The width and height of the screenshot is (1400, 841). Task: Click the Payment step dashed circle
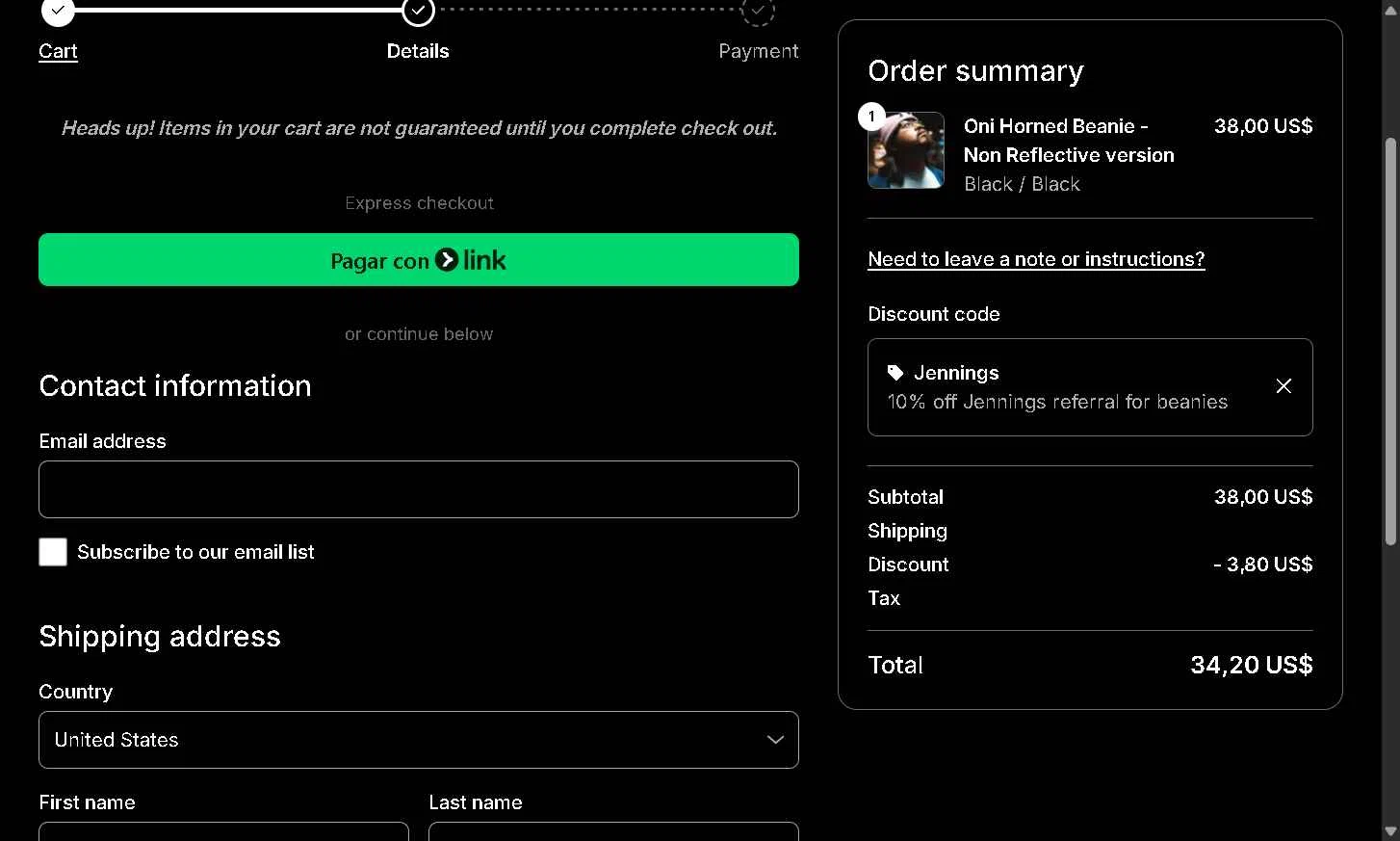[758, 12]
